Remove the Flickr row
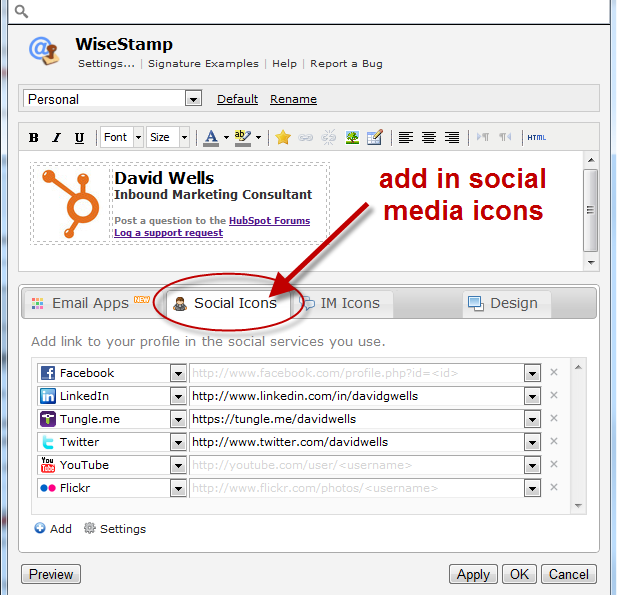 554,487
